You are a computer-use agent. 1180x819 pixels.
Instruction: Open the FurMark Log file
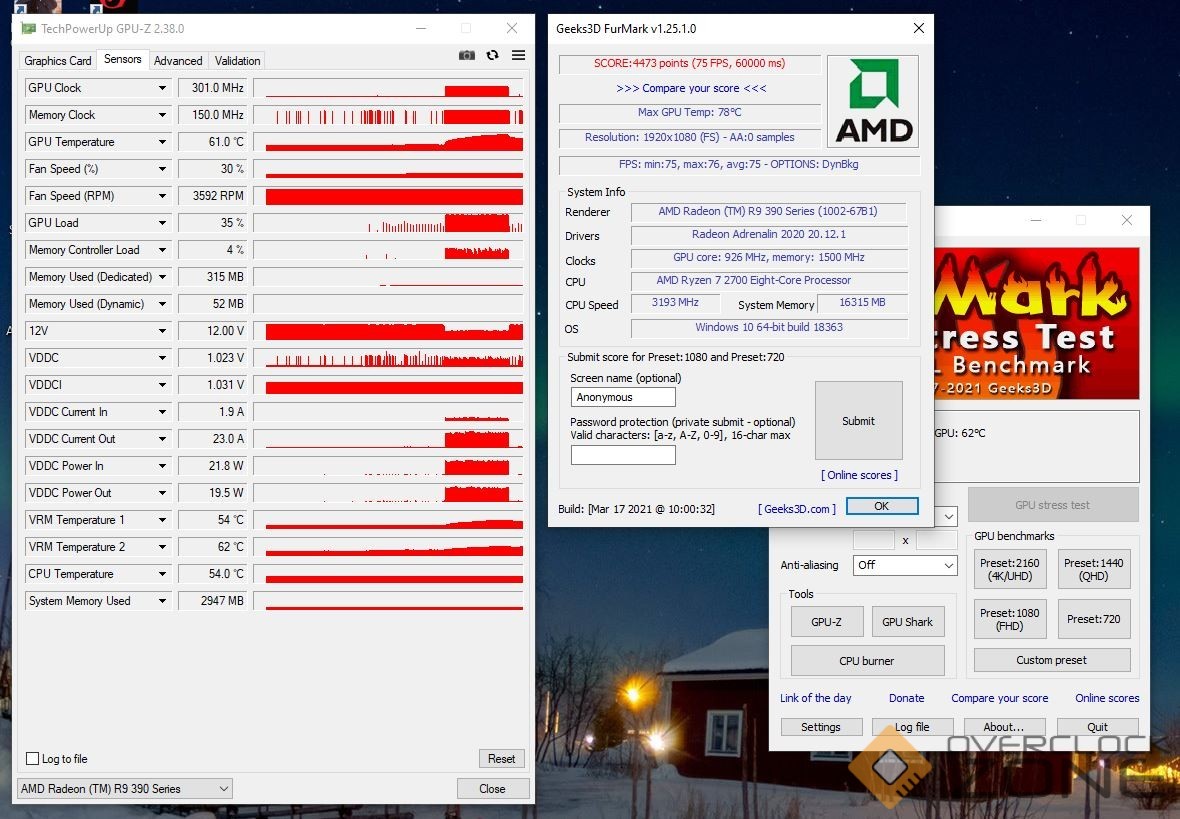point(912,727)
